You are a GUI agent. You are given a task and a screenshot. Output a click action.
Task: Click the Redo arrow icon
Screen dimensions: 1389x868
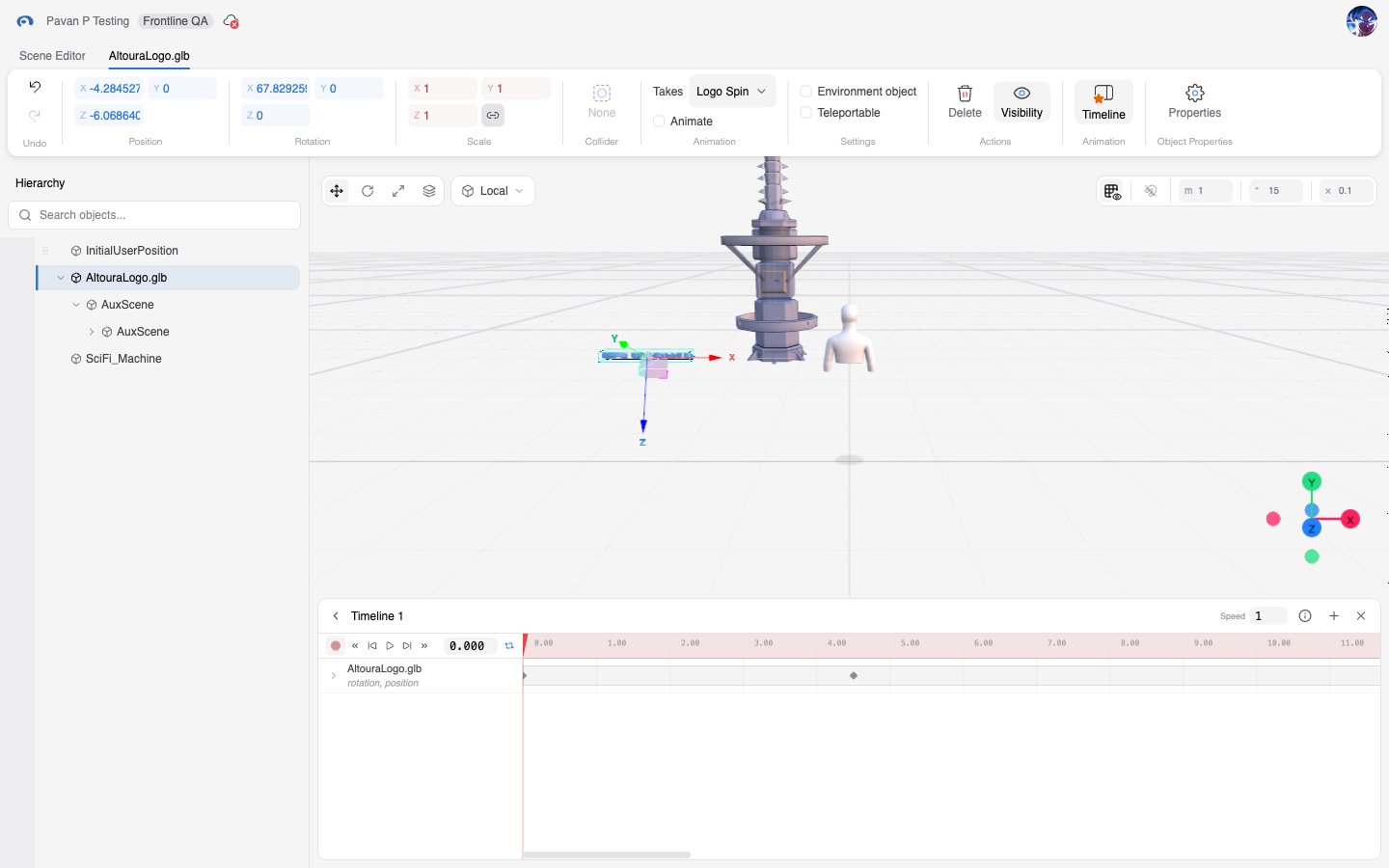pos(35,115)
